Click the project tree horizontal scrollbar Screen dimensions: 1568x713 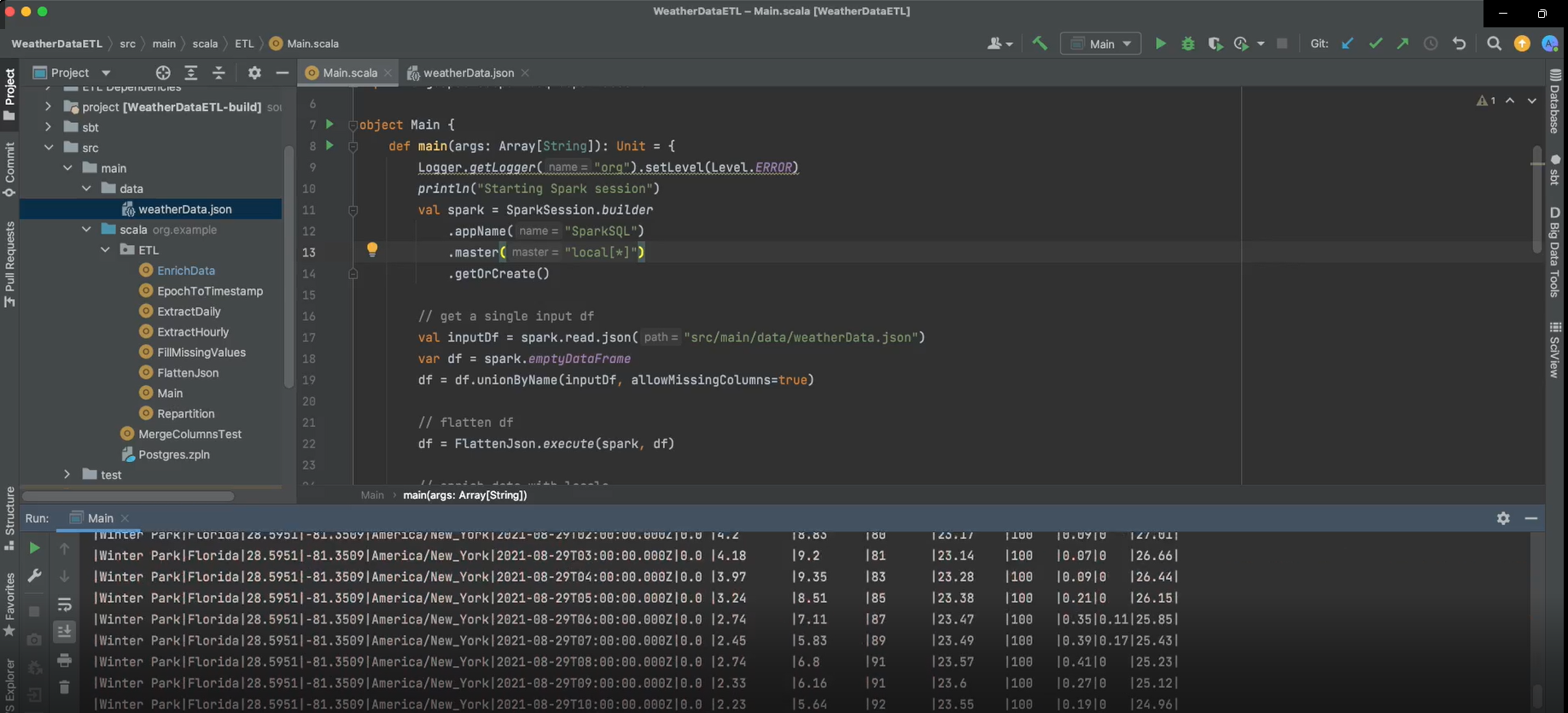(x=128, y=496)
